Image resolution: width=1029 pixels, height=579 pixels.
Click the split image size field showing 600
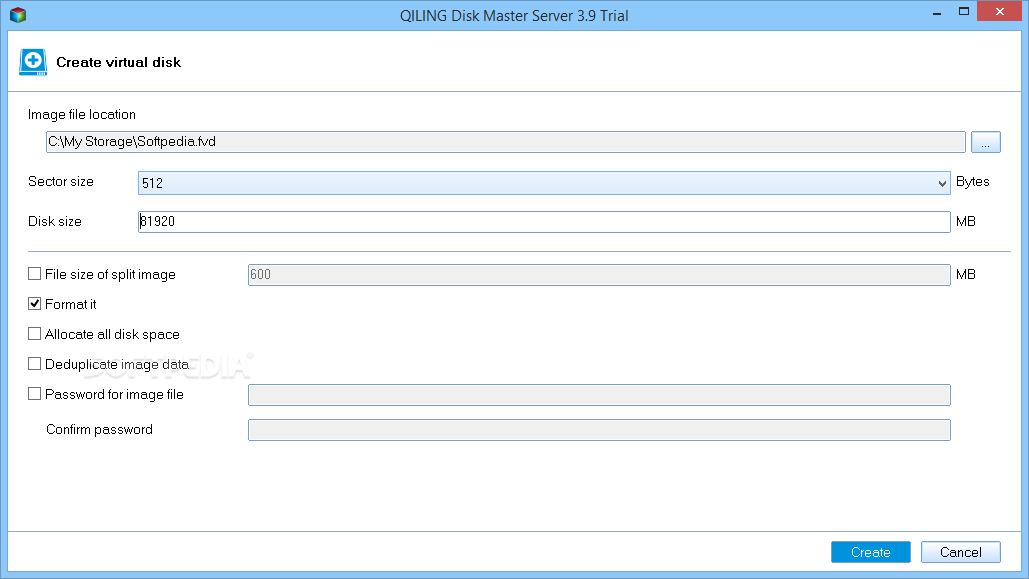[x=599, y=275]
